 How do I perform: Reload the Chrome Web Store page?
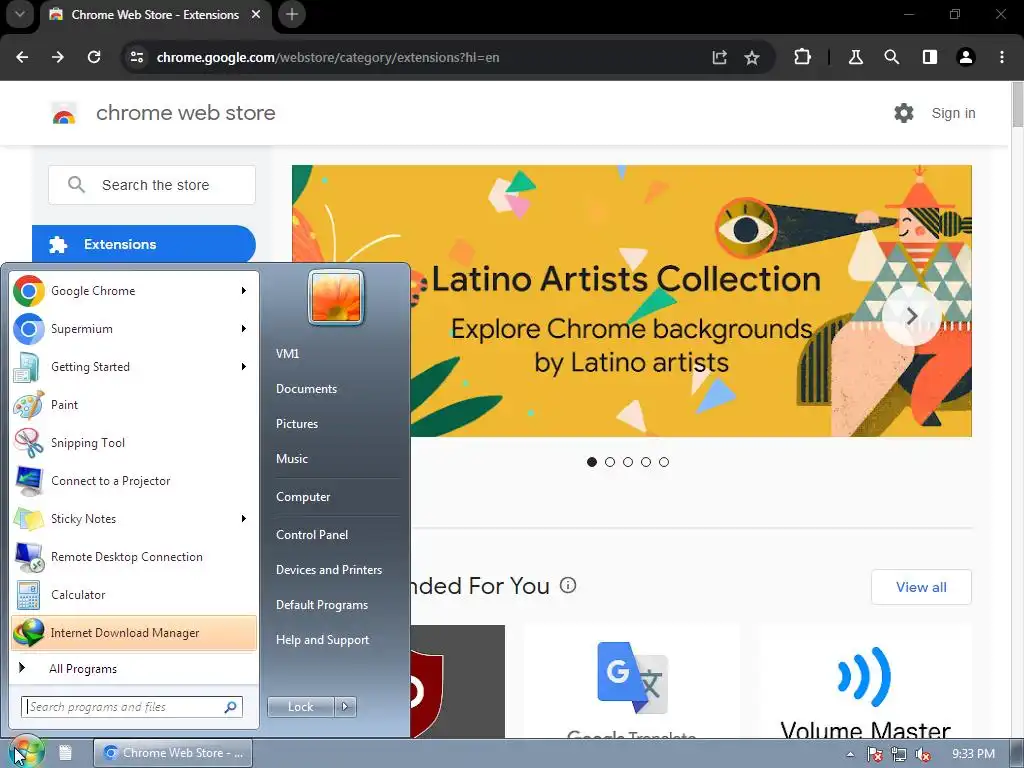pyautogui.click(x=94, y=57)
